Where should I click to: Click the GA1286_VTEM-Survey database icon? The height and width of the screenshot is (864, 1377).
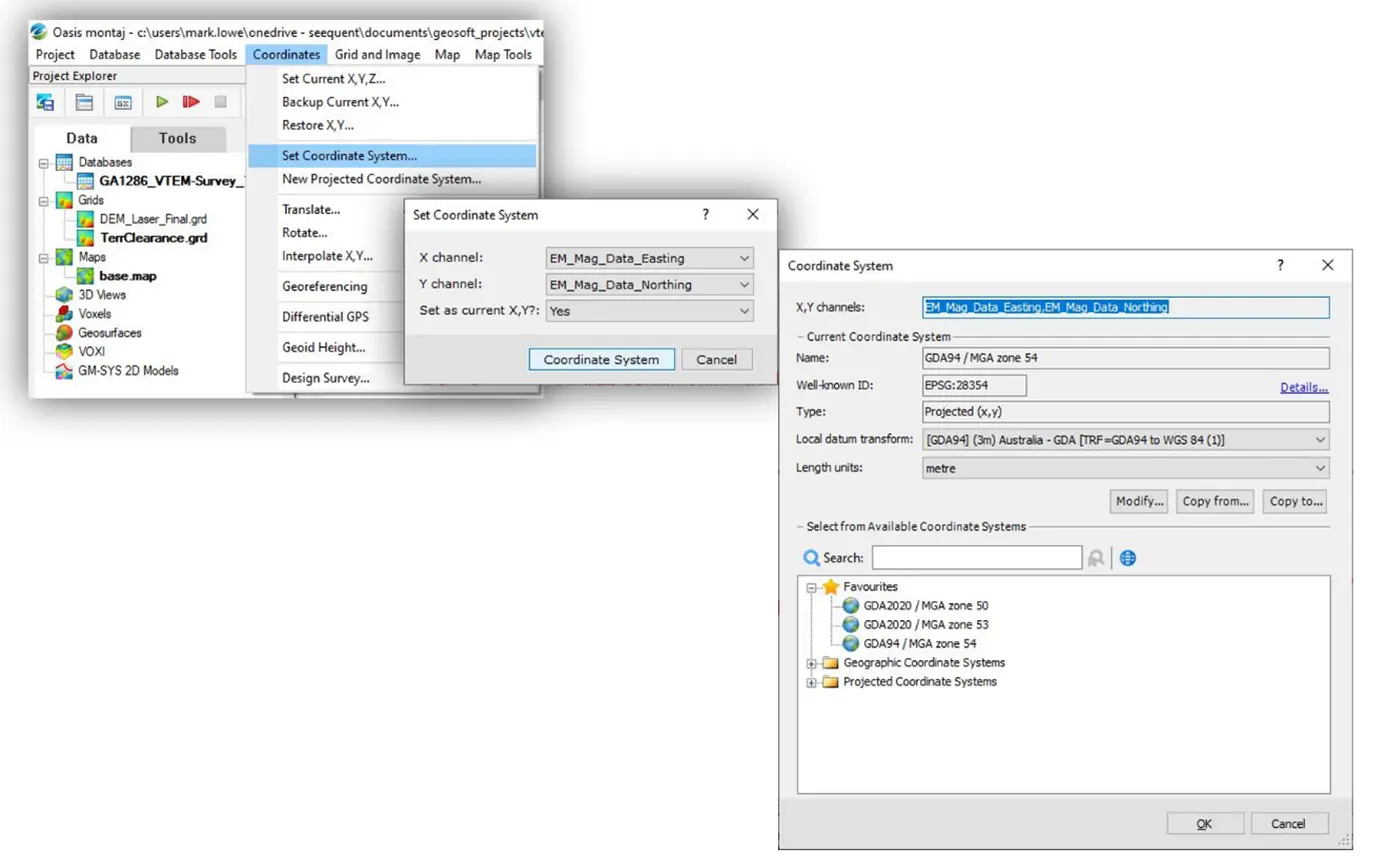pyautogui.click(x=86, y=181)
